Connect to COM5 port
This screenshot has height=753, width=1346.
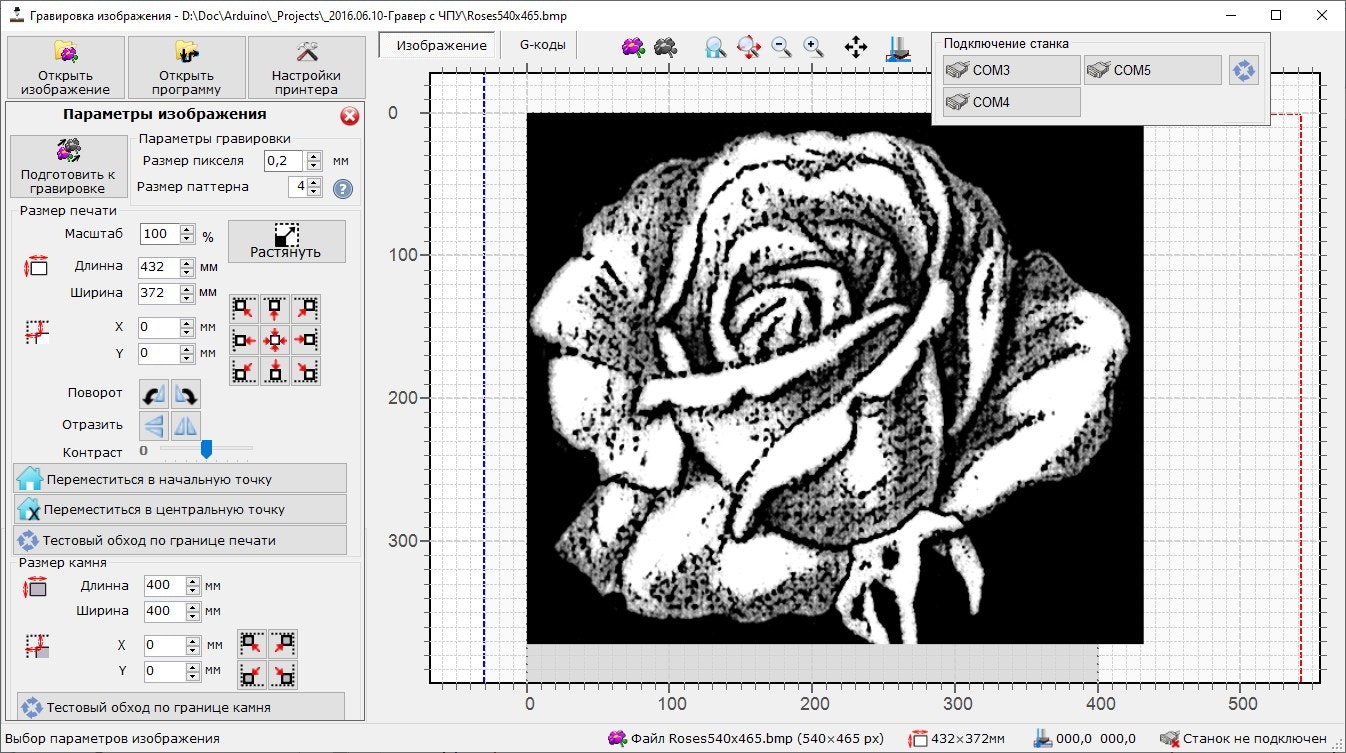pyautogui.click(x=1153, y=70)
